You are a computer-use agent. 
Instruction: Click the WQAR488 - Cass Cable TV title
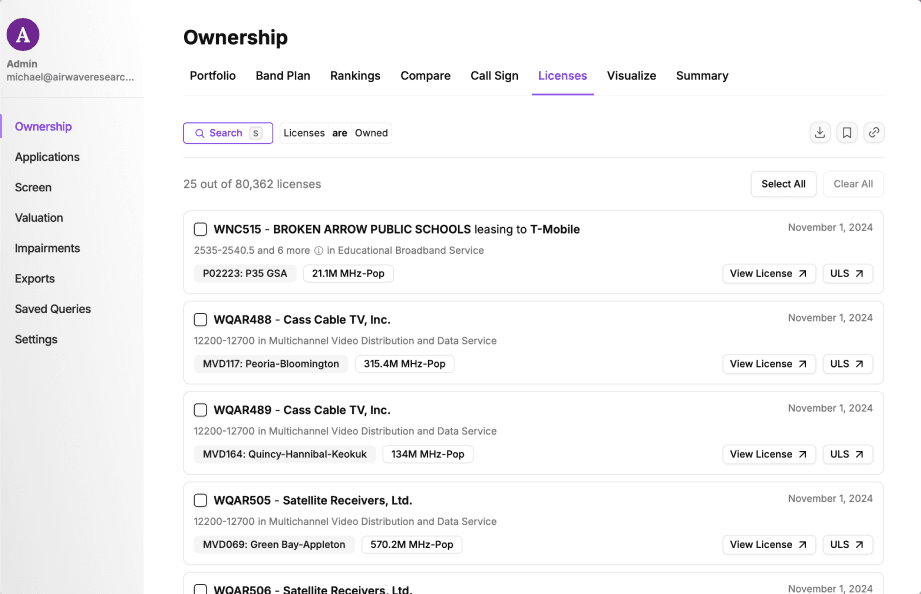coord(302,320)
